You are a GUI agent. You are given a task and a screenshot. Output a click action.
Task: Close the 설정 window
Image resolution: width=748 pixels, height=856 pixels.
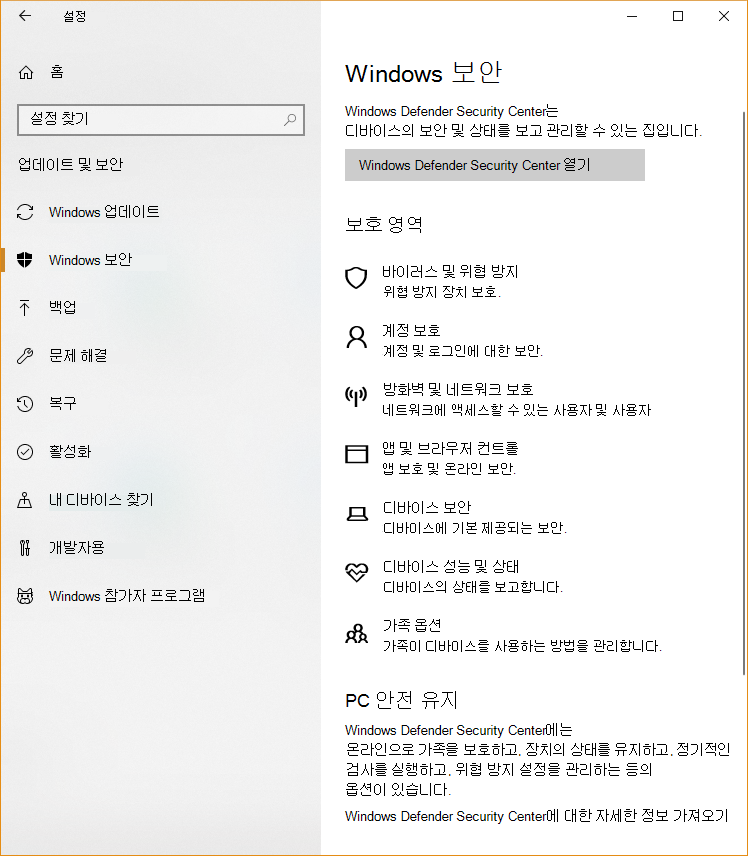(x=723, y=16)
